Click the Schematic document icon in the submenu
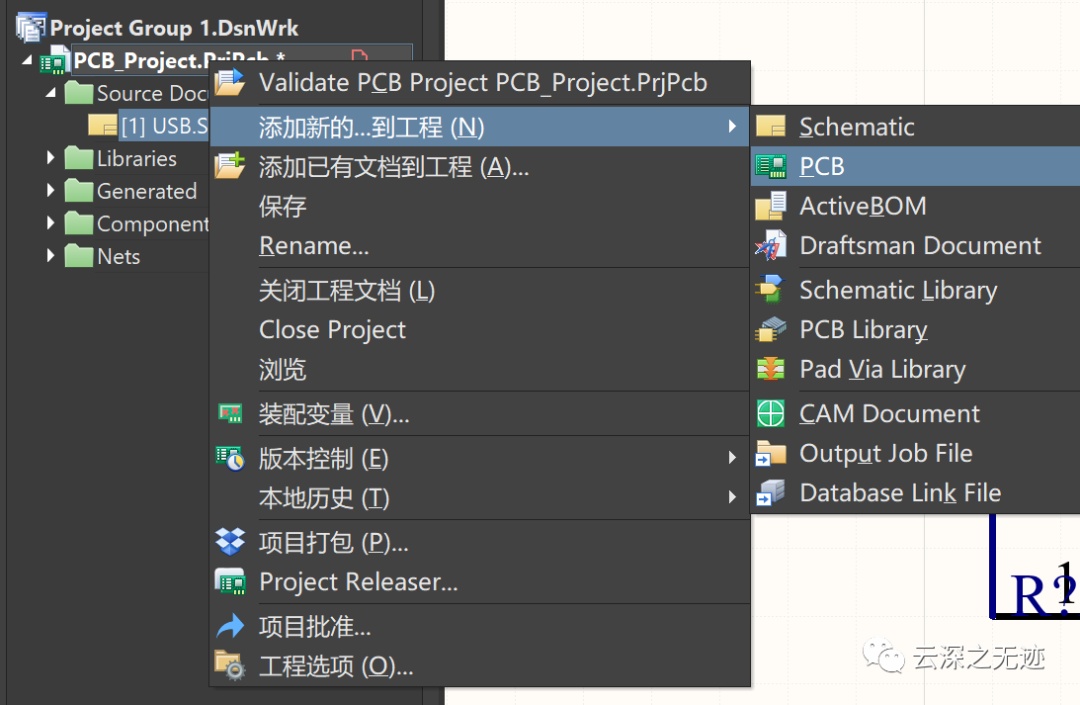Screen dimensions: 1080x705 point(770,127)
